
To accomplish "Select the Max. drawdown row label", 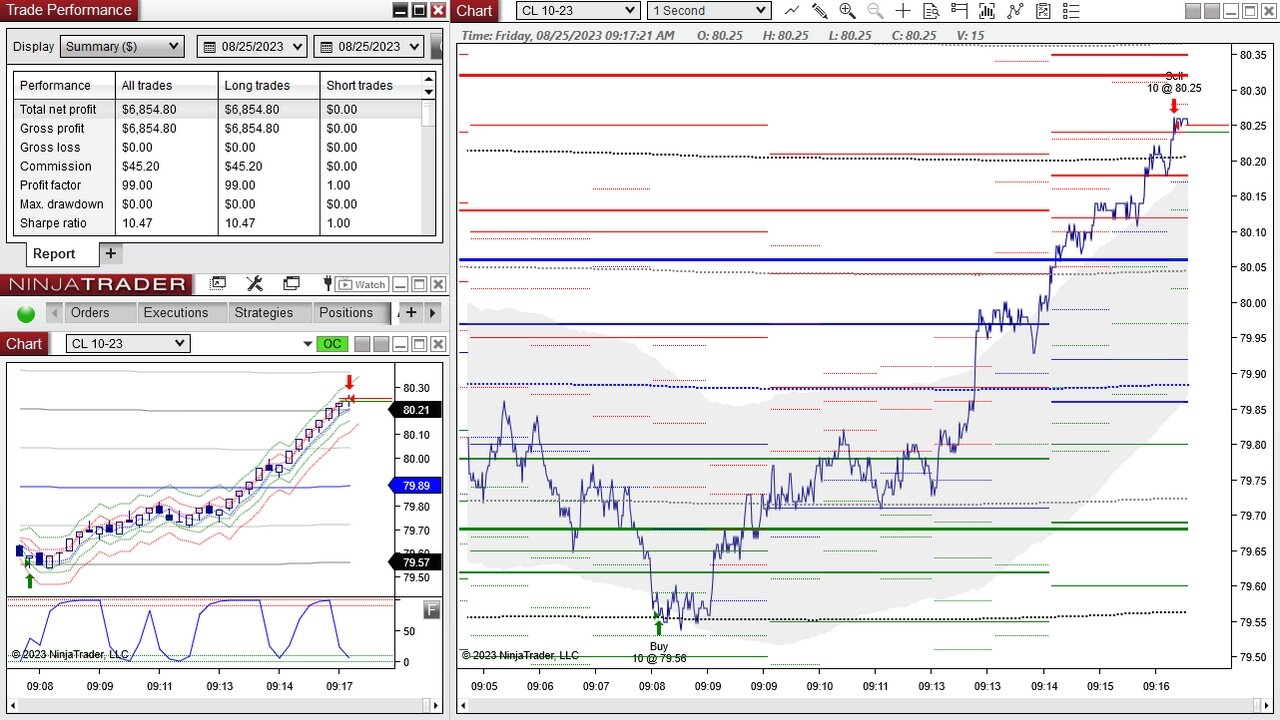I will tap(61, 204).
